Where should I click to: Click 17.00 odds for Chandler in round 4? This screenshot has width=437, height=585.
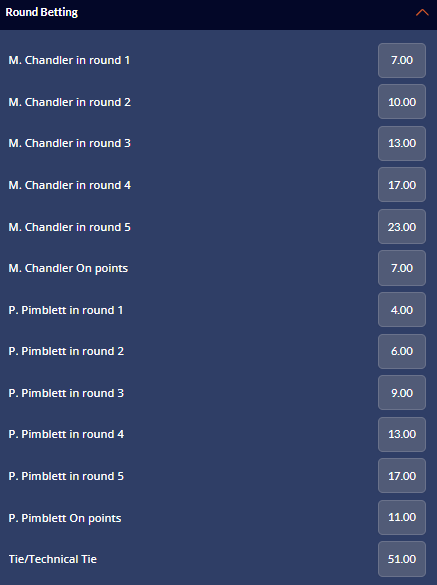pos(402,185)
